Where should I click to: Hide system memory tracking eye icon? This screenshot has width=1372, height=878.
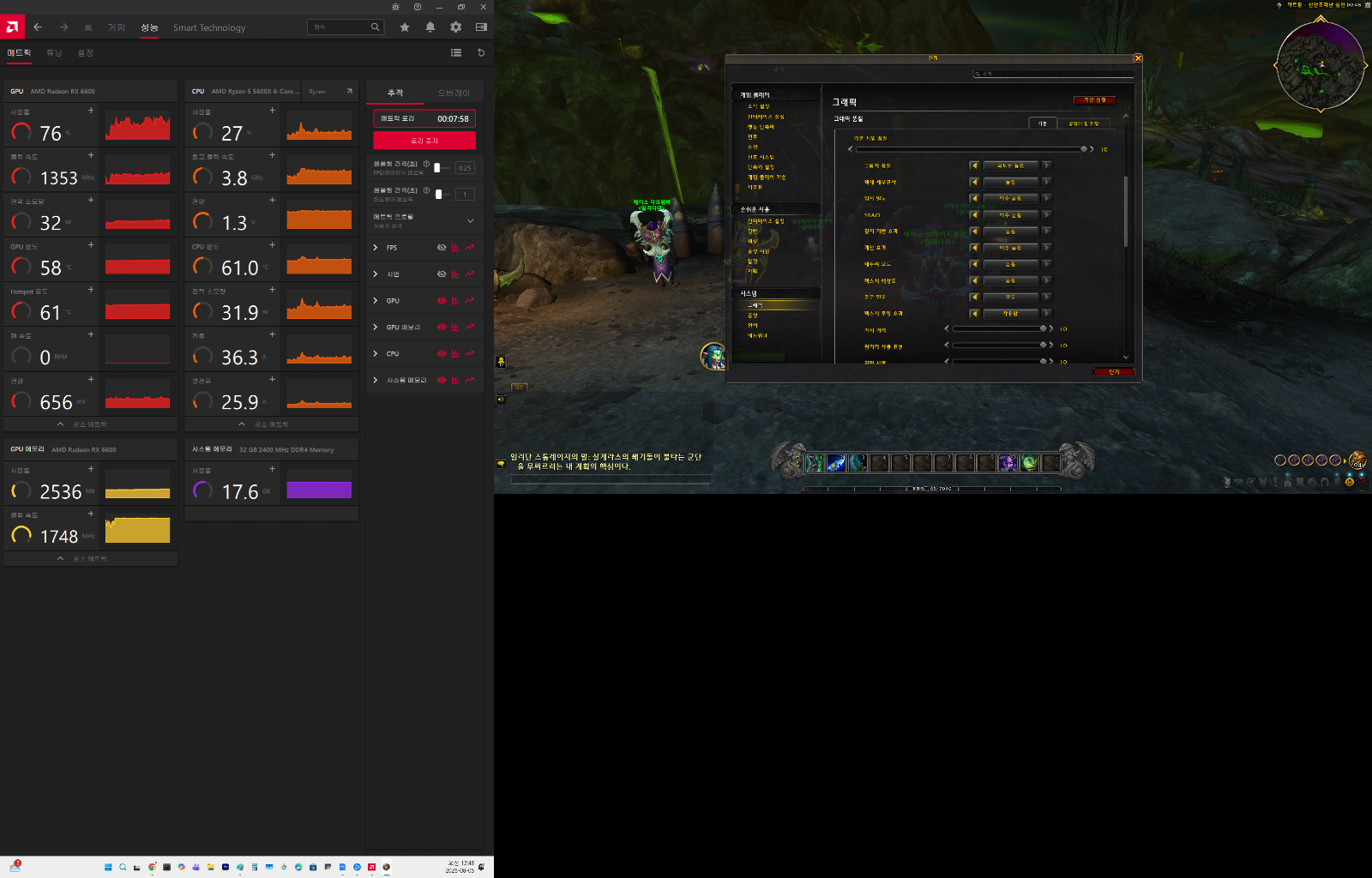pyautogui.click(x=442, y=381)
